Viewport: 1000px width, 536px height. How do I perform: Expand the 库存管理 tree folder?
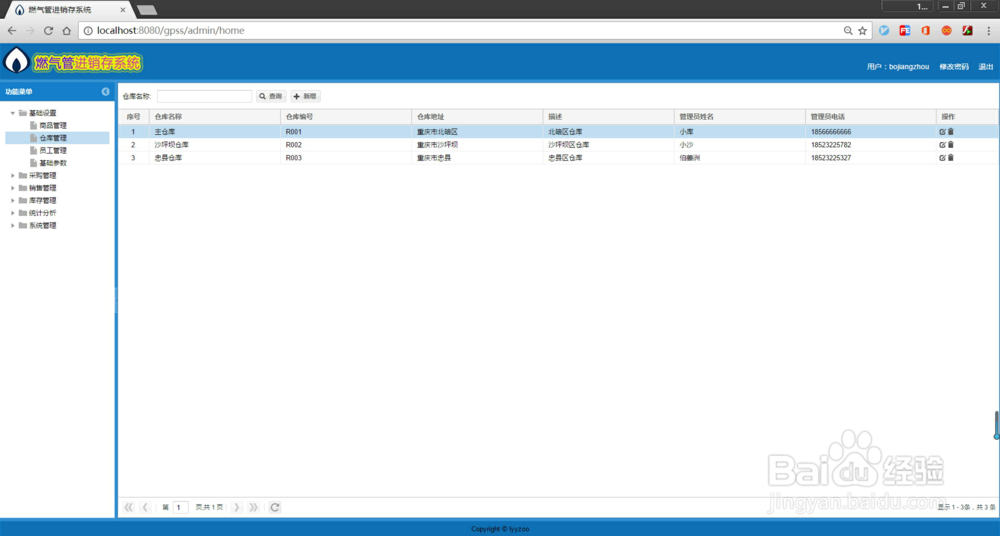(13, 200)
